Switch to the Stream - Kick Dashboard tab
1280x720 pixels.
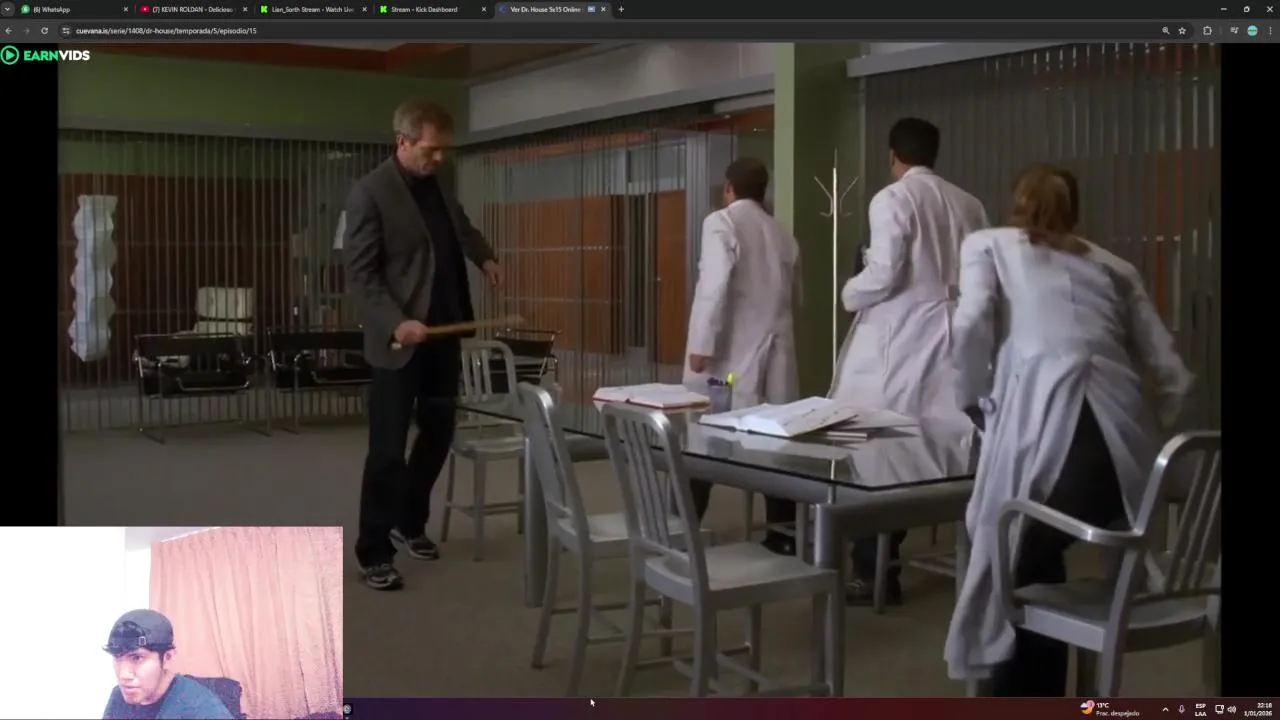coord(432,9)
